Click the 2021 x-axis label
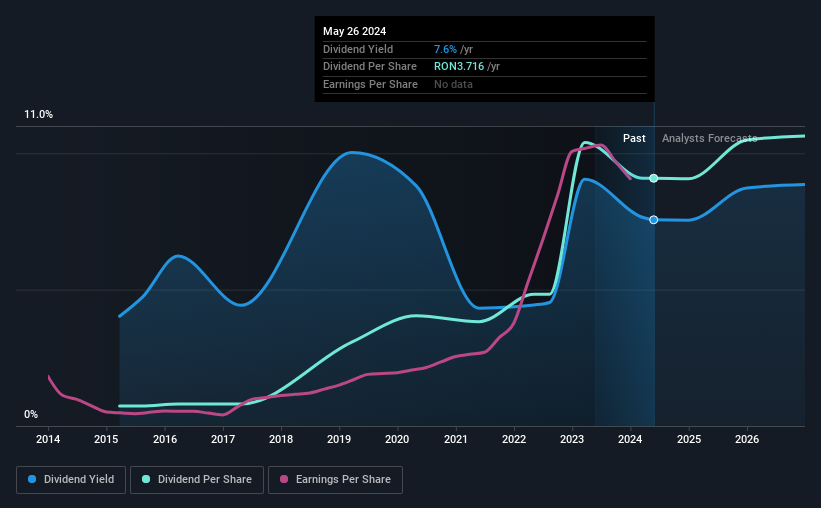The height and width of the screenshot is (508, 821). click(456, 439)
